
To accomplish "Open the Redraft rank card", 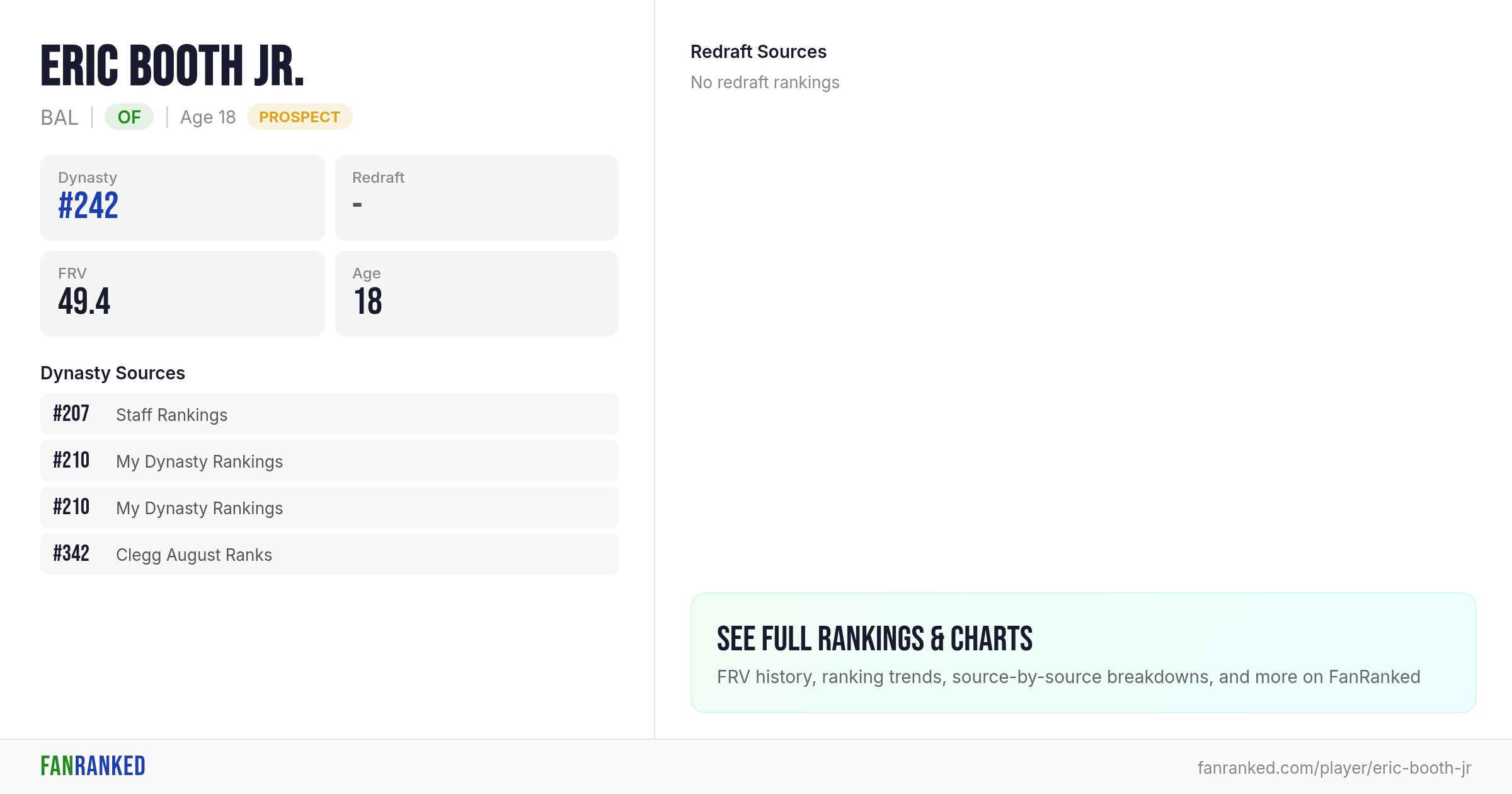I will [477, 198].
